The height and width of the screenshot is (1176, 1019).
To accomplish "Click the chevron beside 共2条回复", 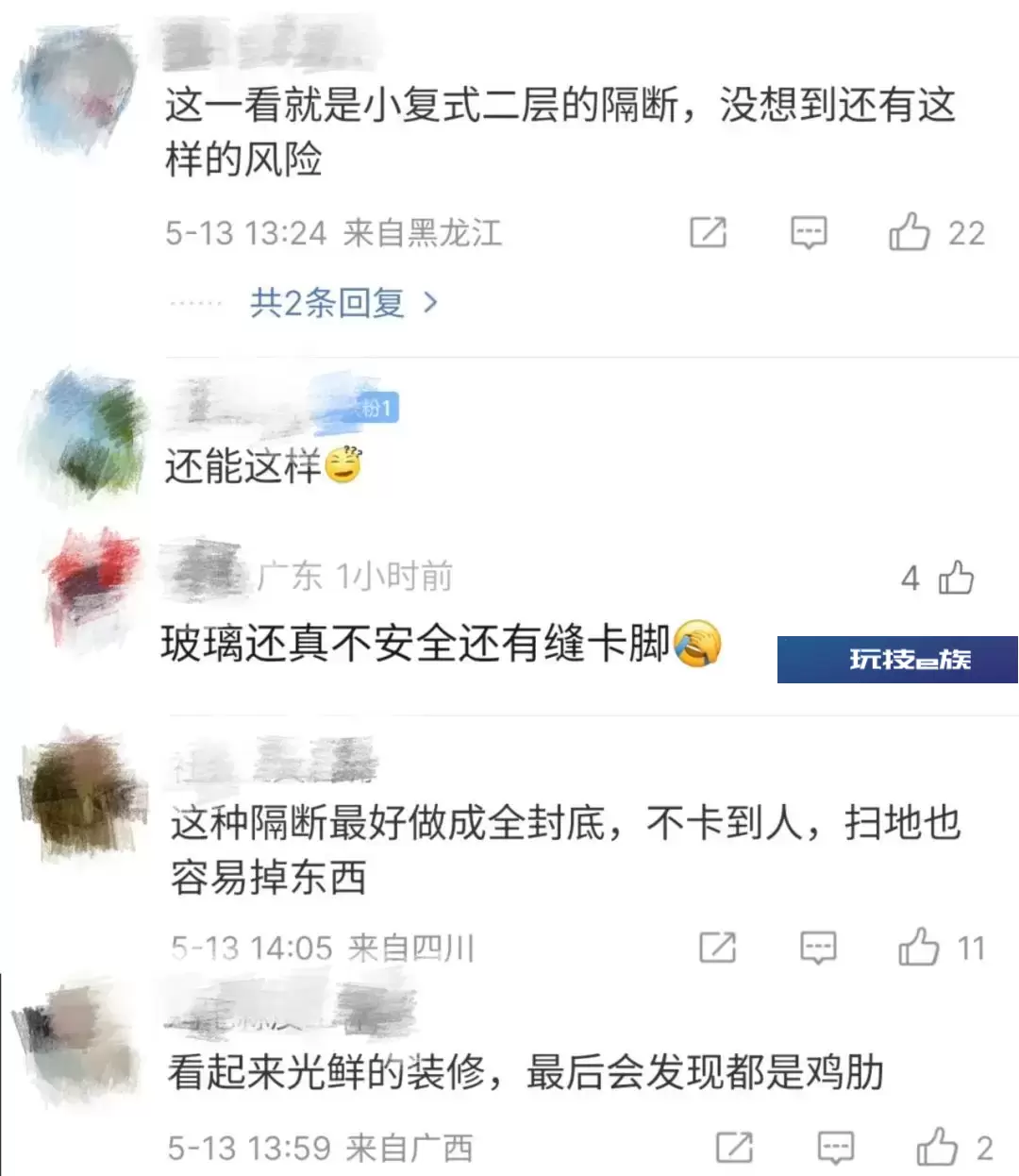I will 430,303.
